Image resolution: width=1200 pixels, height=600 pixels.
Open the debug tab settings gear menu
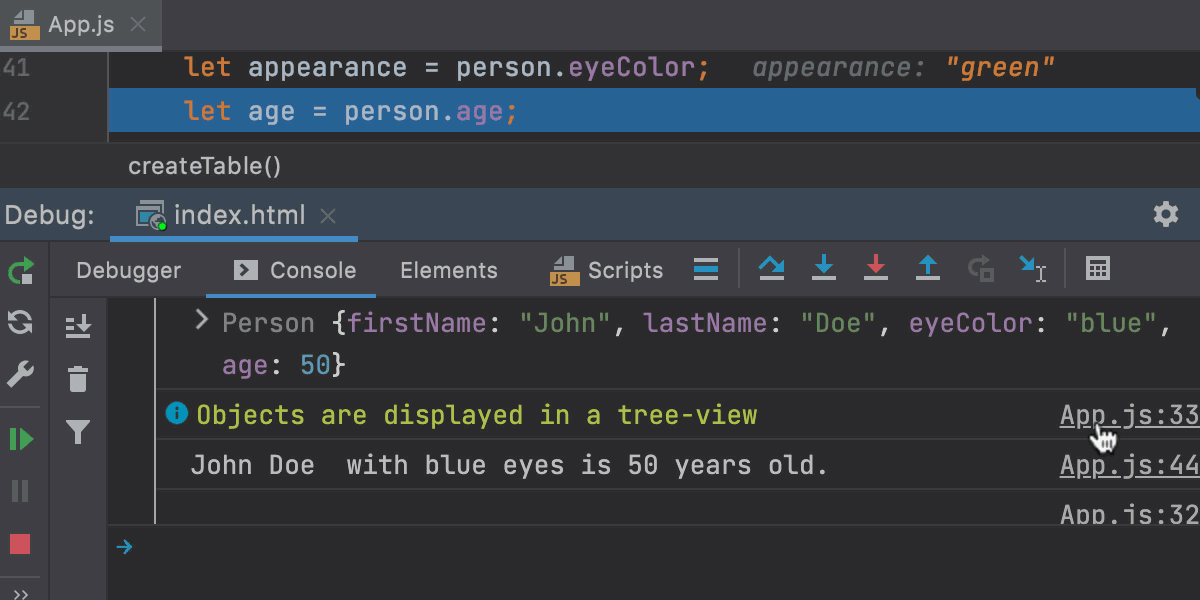coord(1165,214)
